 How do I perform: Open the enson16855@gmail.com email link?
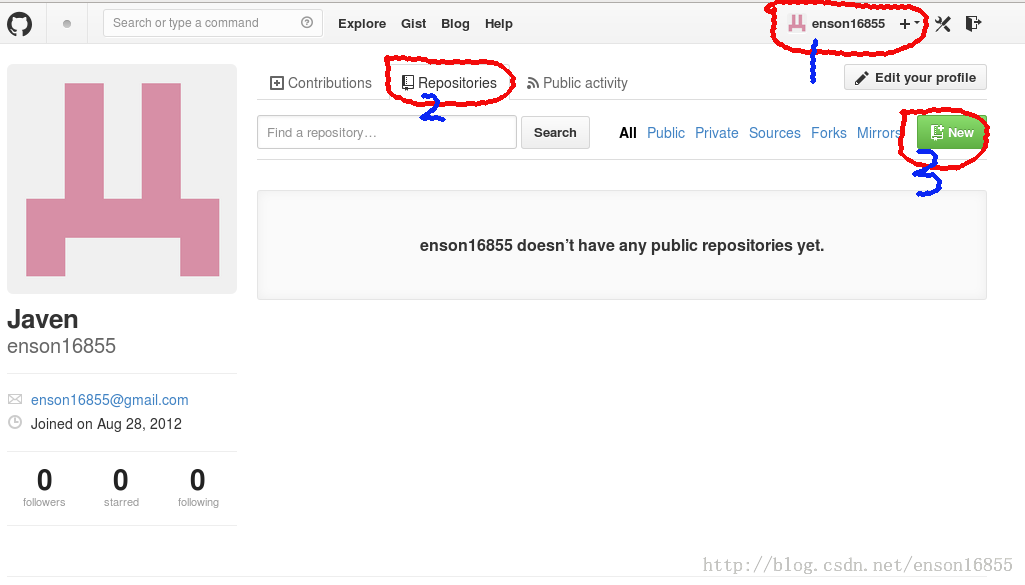point(110,400)
